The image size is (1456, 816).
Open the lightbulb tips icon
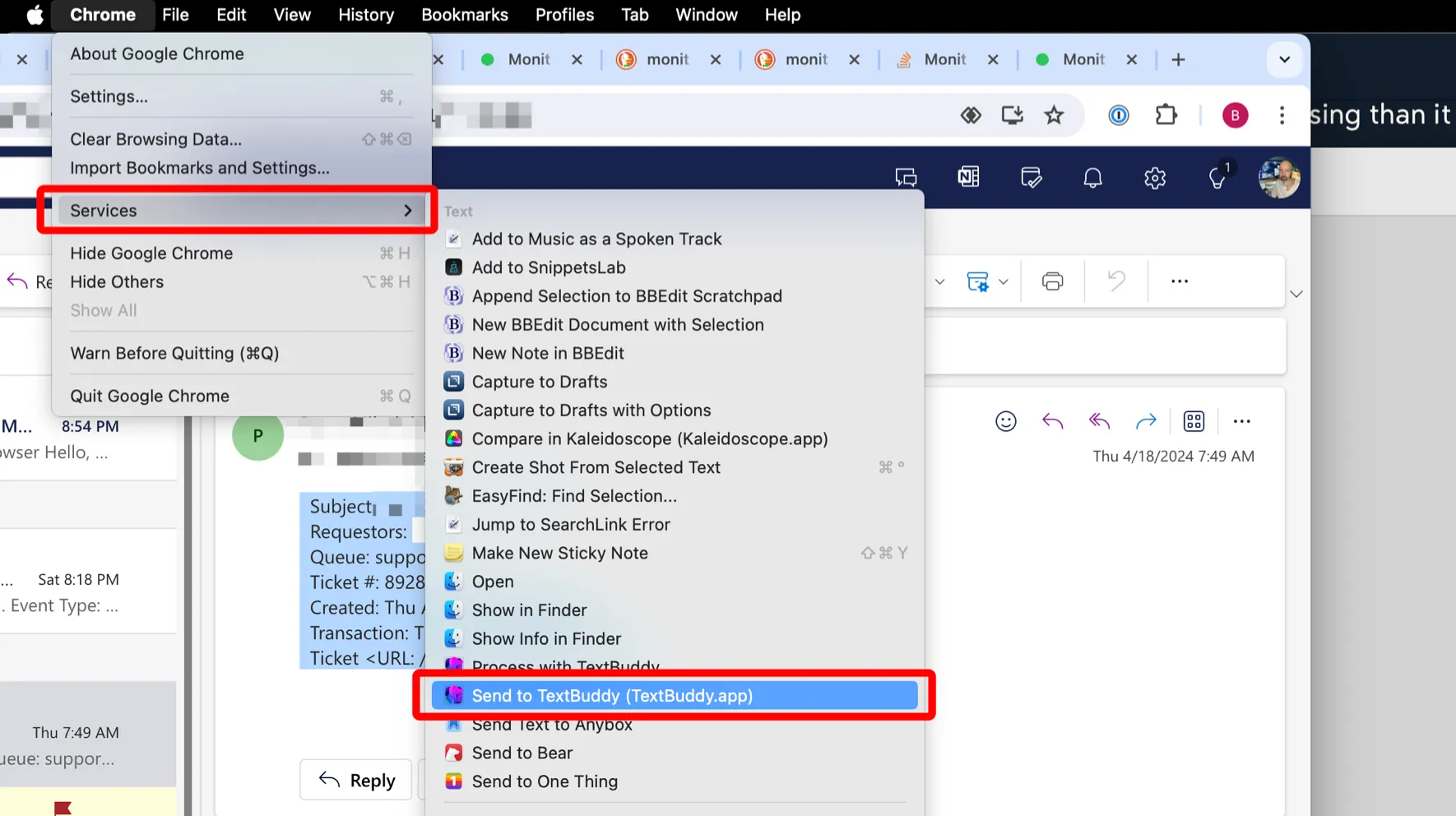[1217, 178]
